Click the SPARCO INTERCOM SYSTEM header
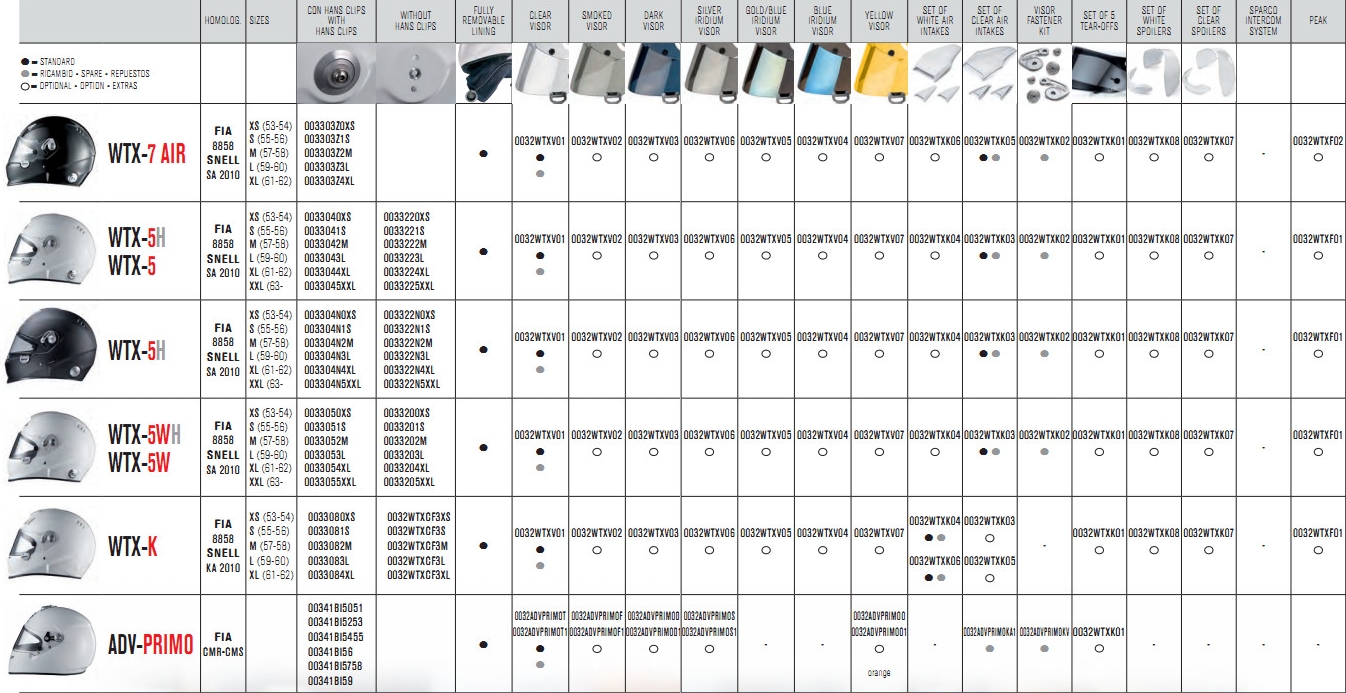 [1263, 20]
